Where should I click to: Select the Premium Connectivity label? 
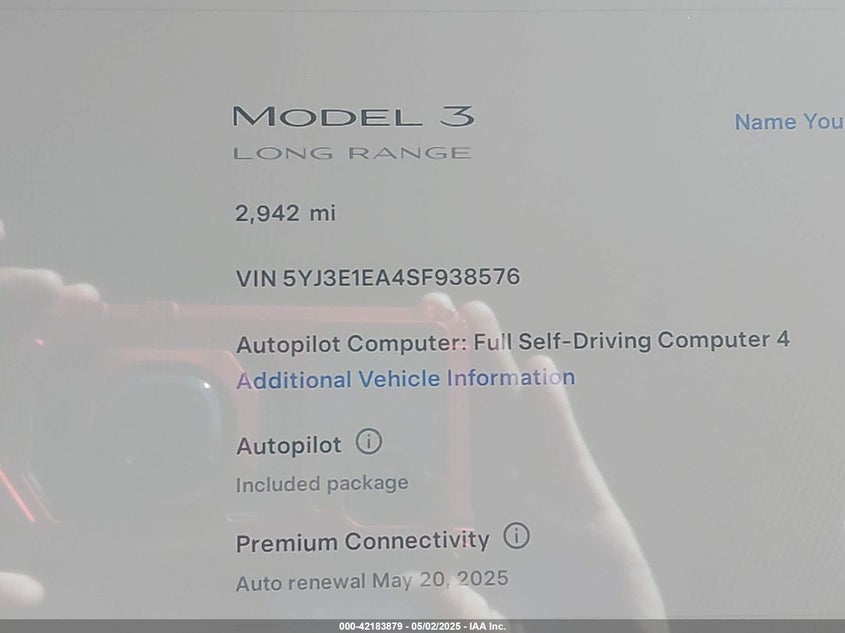[x=362, y=541]
